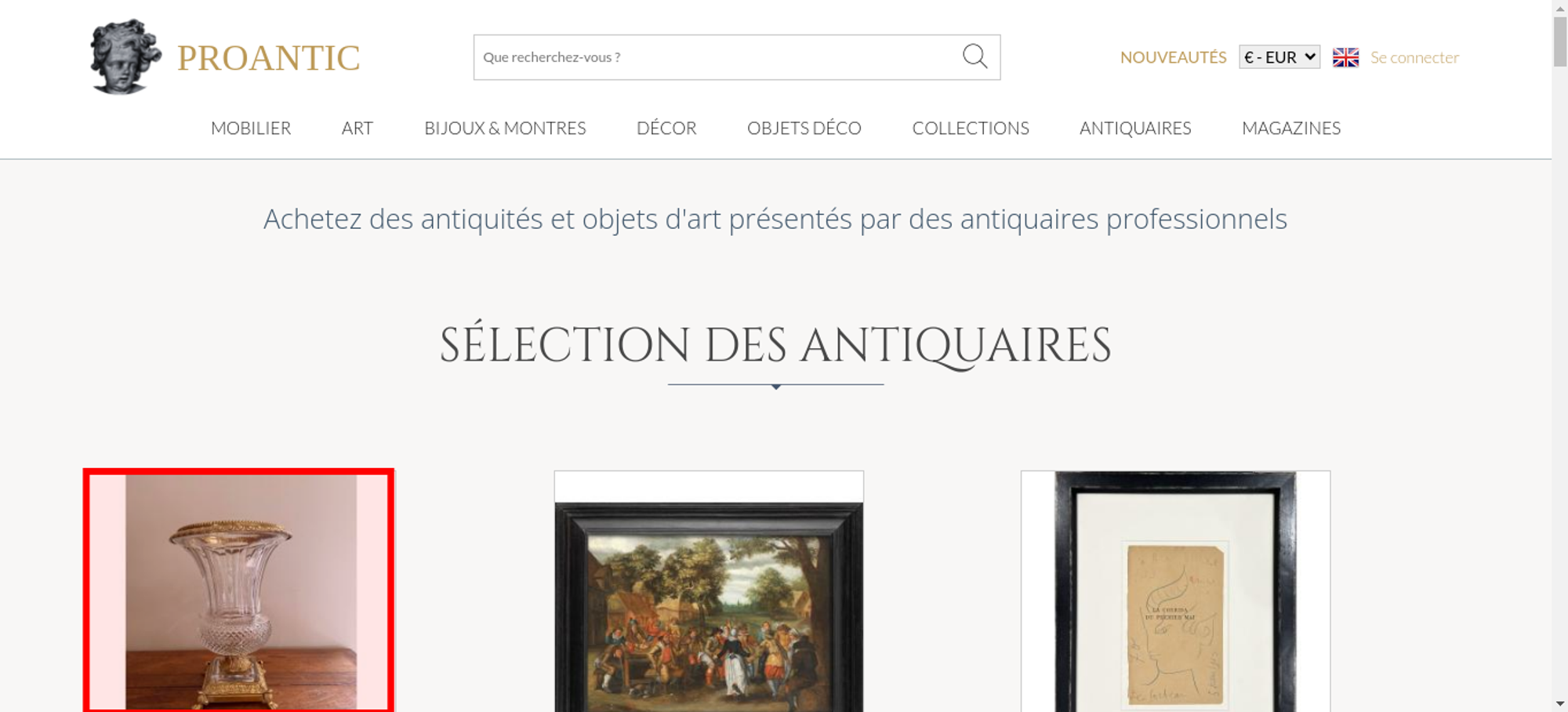Open the MAGAZINES menu
Screen dimensions: 1568x712
pos(1291,128)
